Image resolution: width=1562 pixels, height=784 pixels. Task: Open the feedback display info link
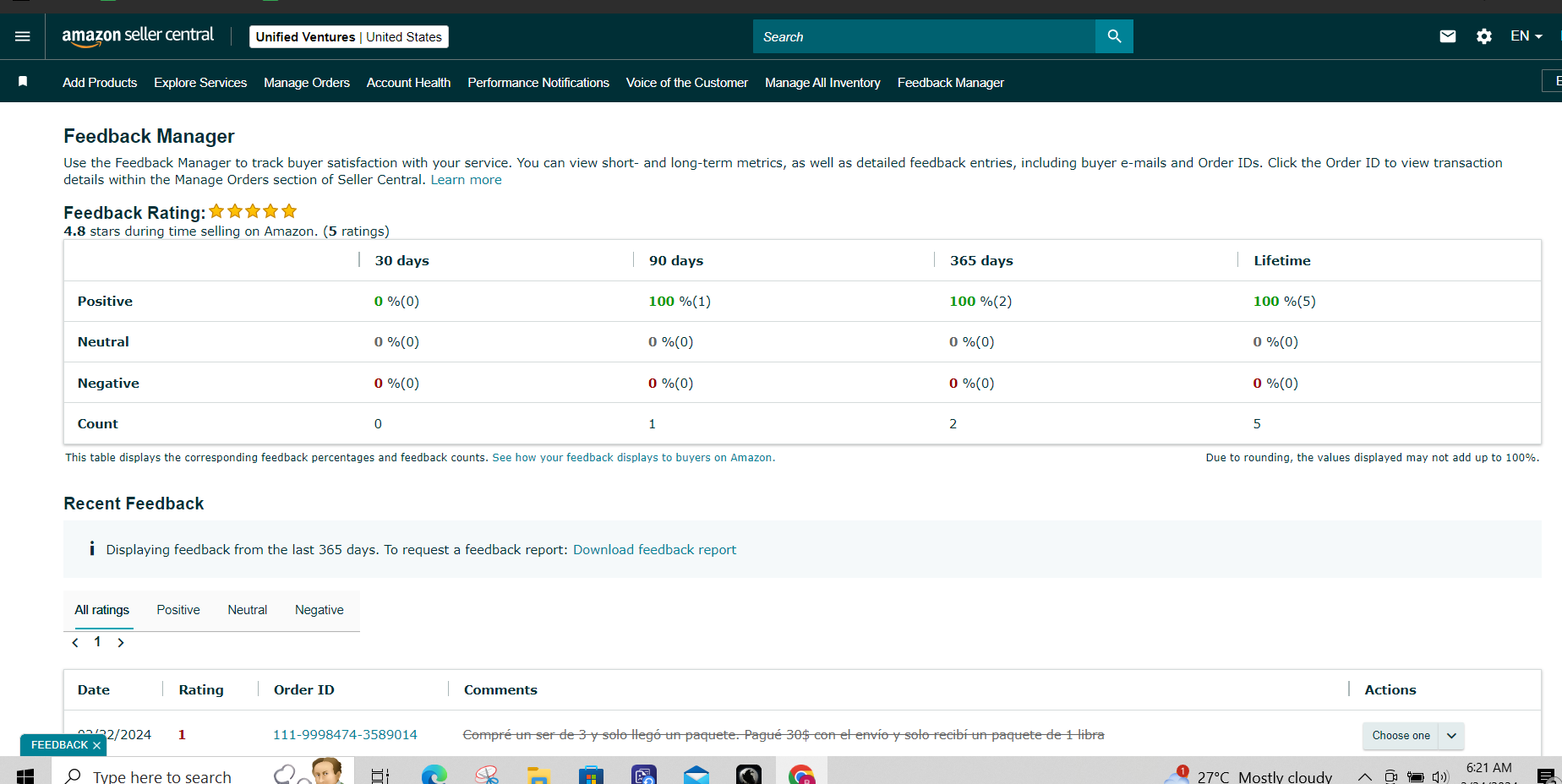[633, 458]
